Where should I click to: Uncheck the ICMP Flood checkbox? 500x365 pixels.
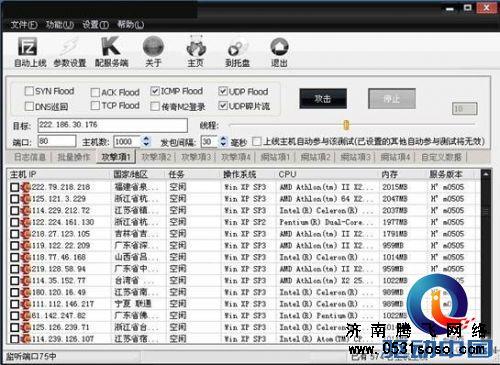pos(155,91)
